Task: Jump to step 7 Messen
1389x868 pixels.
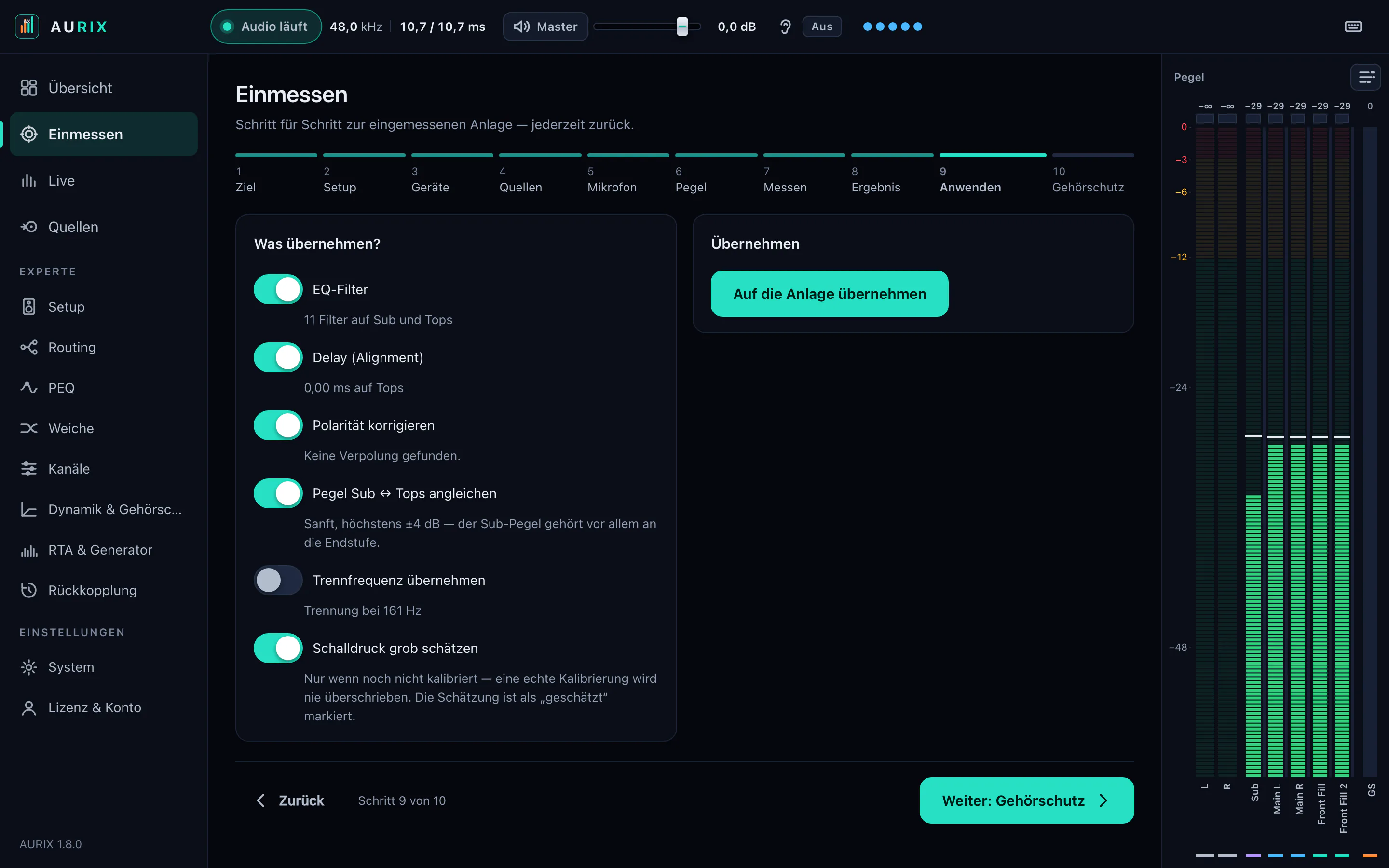Action: tap(804, 175)
